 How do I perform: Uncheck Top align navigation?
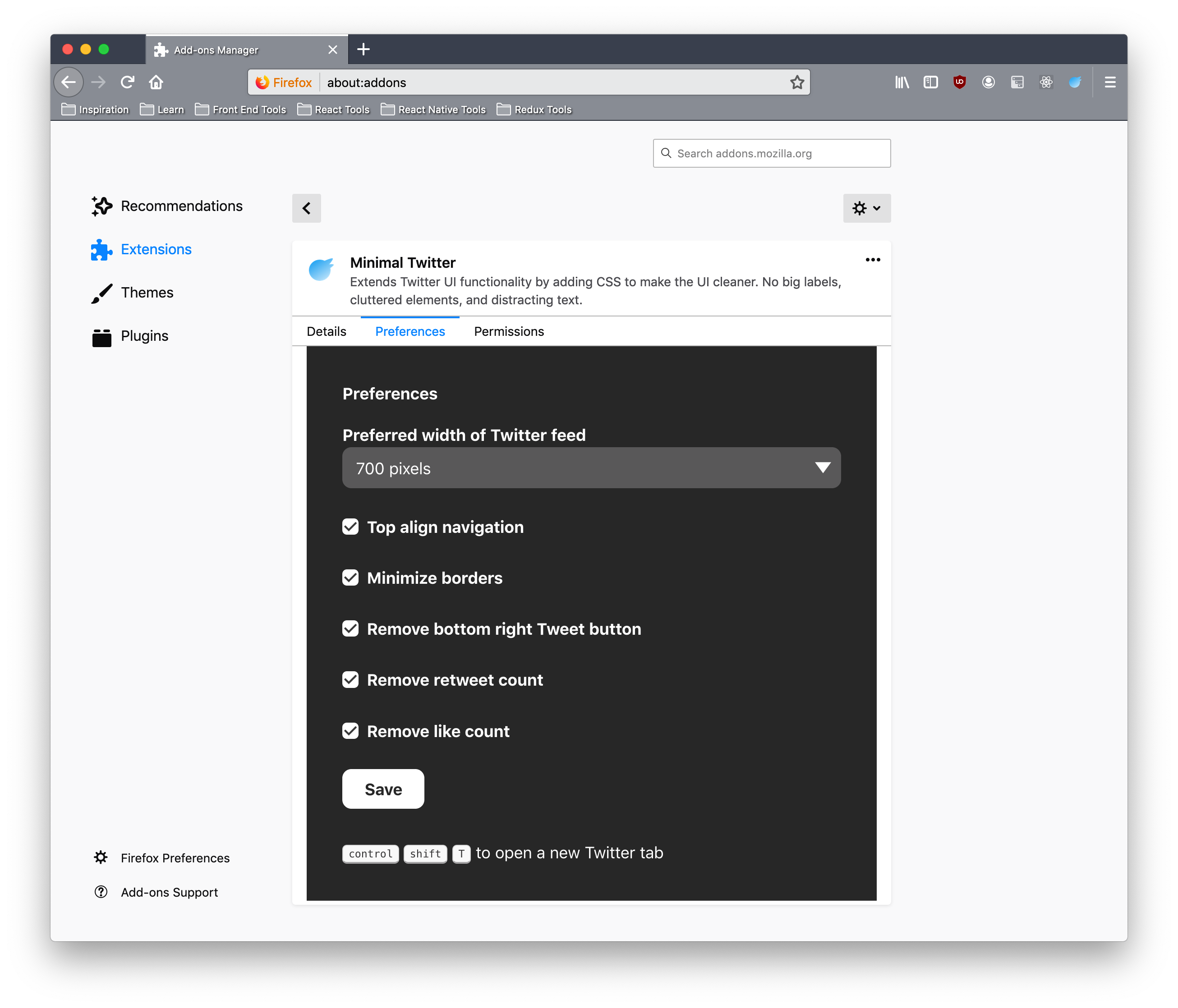tap(351, 527)
